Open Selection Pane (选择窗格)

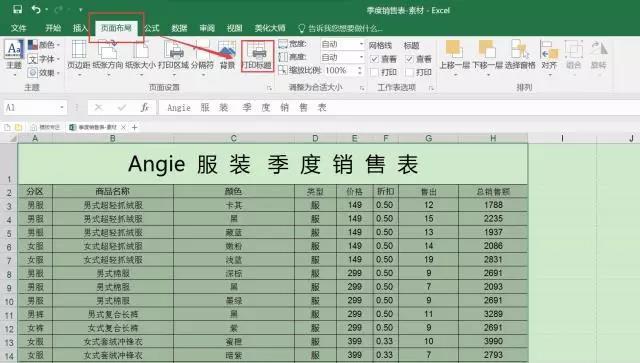[520, 55]
